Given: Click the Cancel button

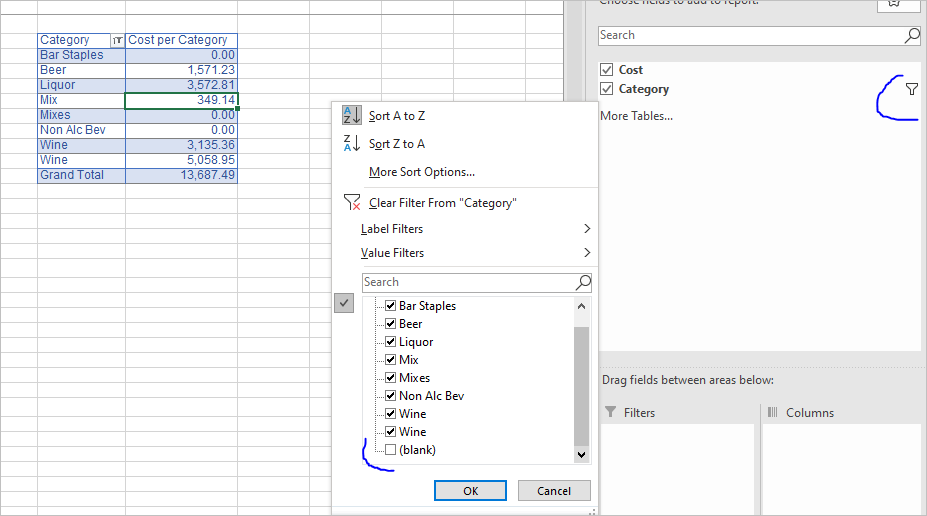Looking at the screenshot, I should [554, 491].
